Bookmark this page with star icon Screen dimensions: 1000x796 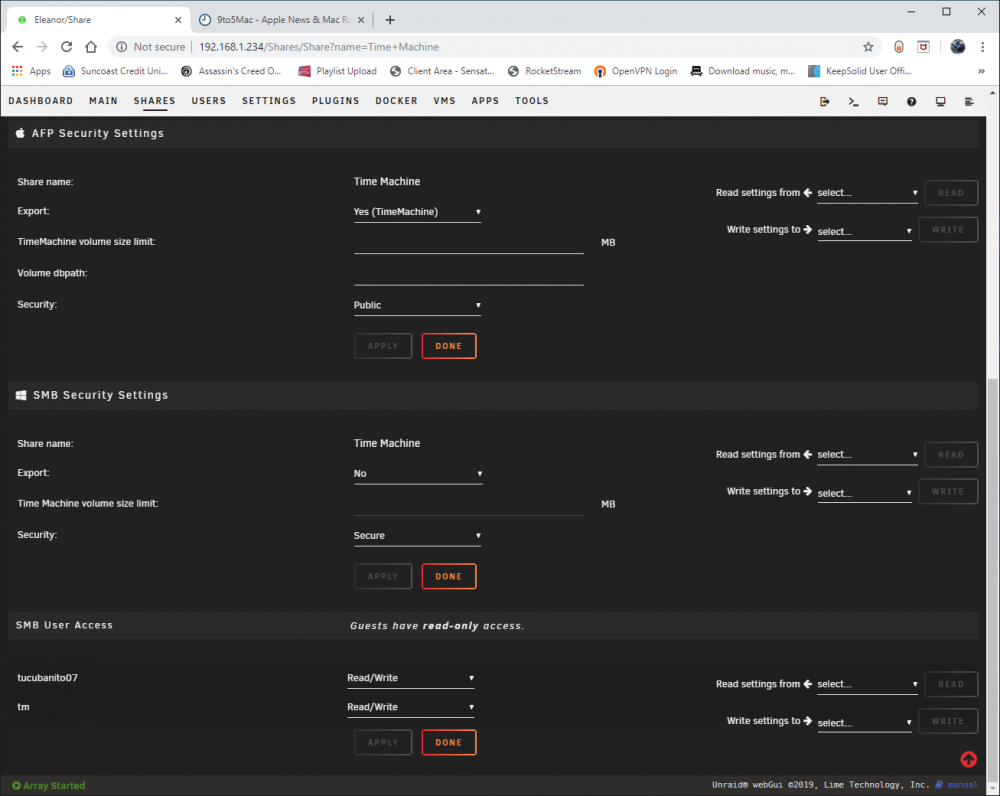(x=868, y=47)
